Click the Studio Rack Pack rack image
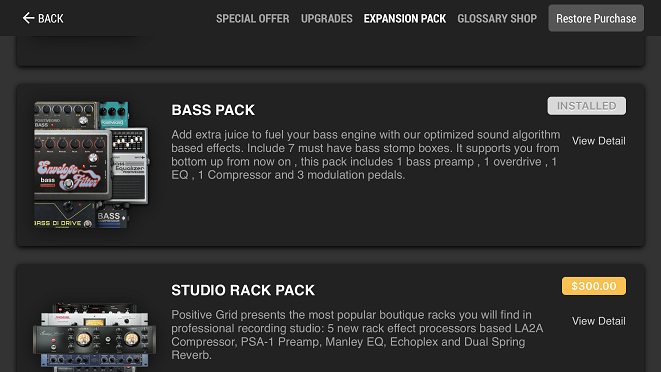This screenshot has height=372, width=661. point(94,337)
